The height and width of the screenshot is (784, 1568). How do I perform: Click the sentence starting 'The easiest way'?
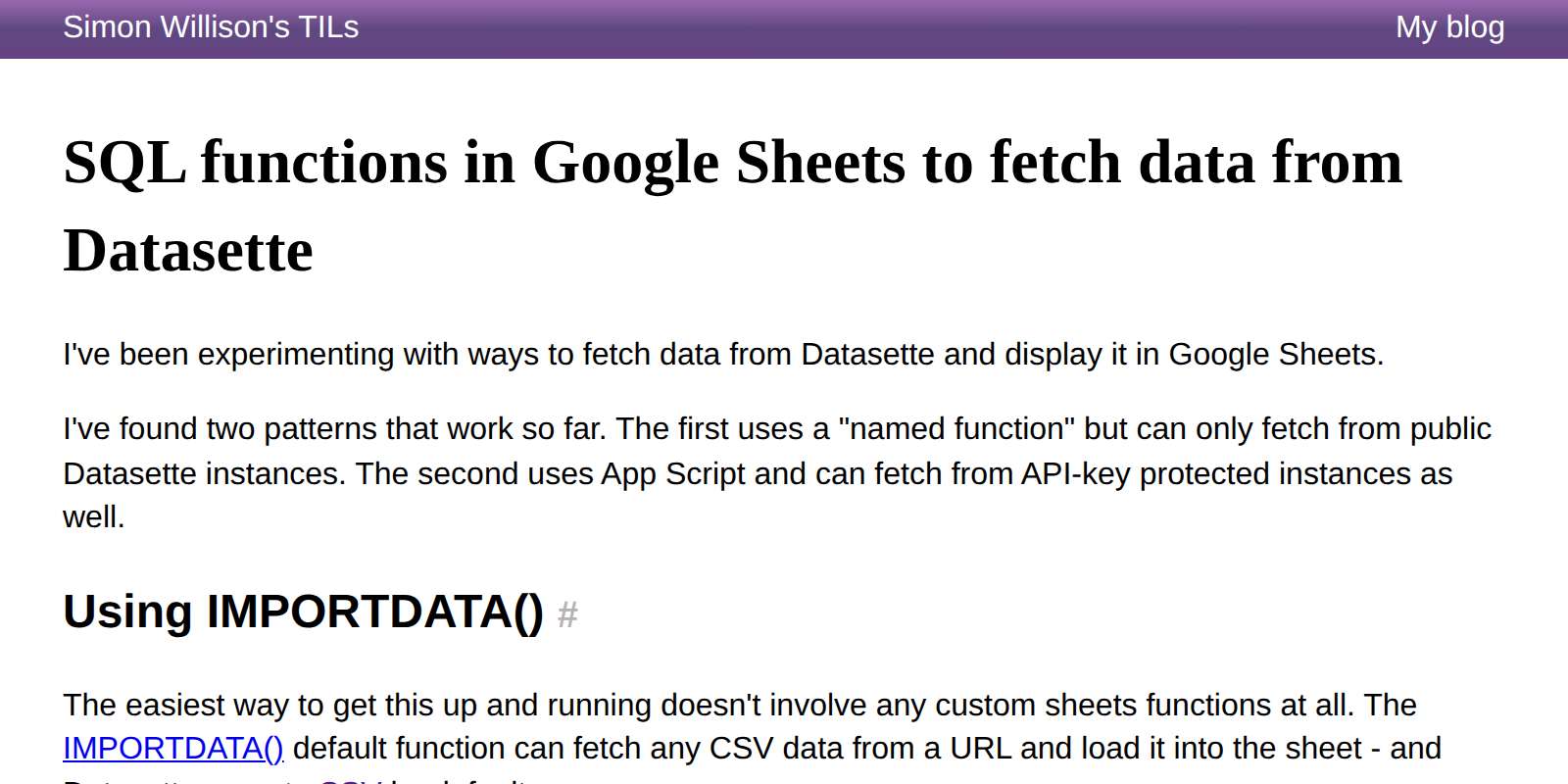pyautogui.click(x=708, y=706)
